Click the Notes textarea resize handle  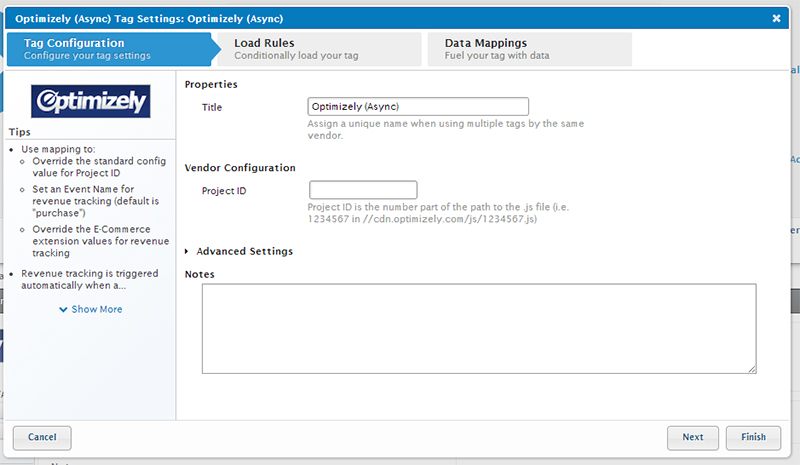tap(750, 368)
